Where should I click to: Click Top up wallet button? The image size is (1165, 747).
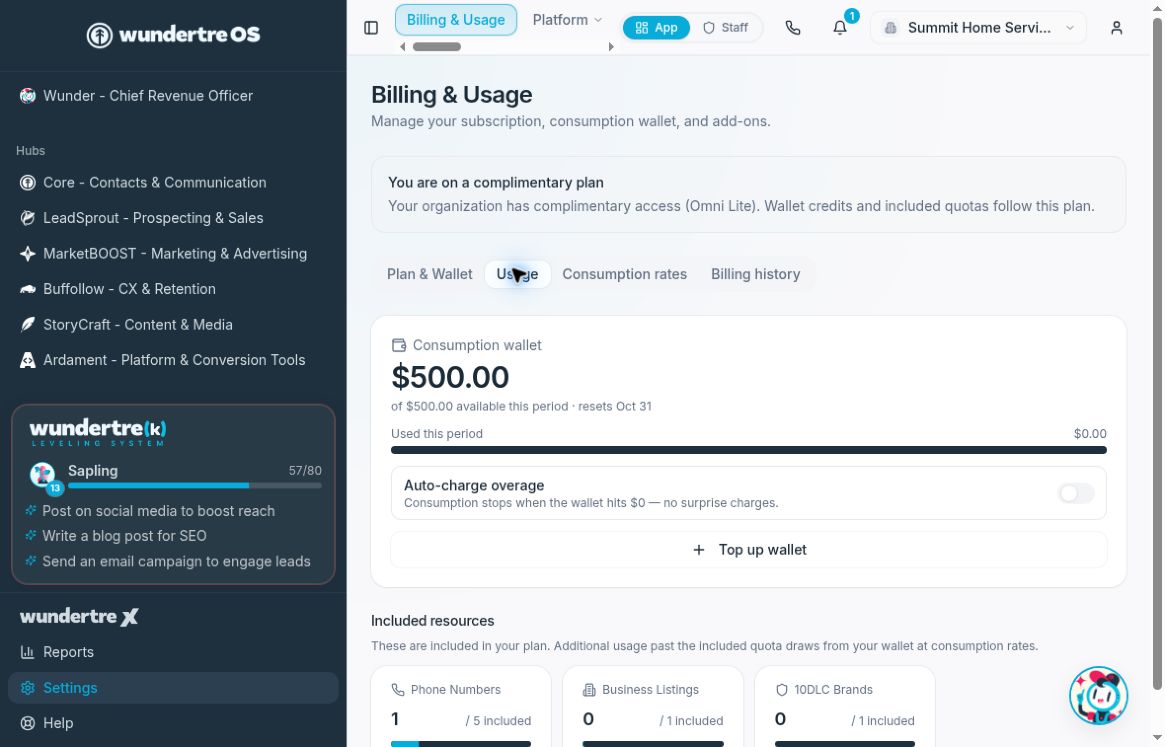pos(748,550)
